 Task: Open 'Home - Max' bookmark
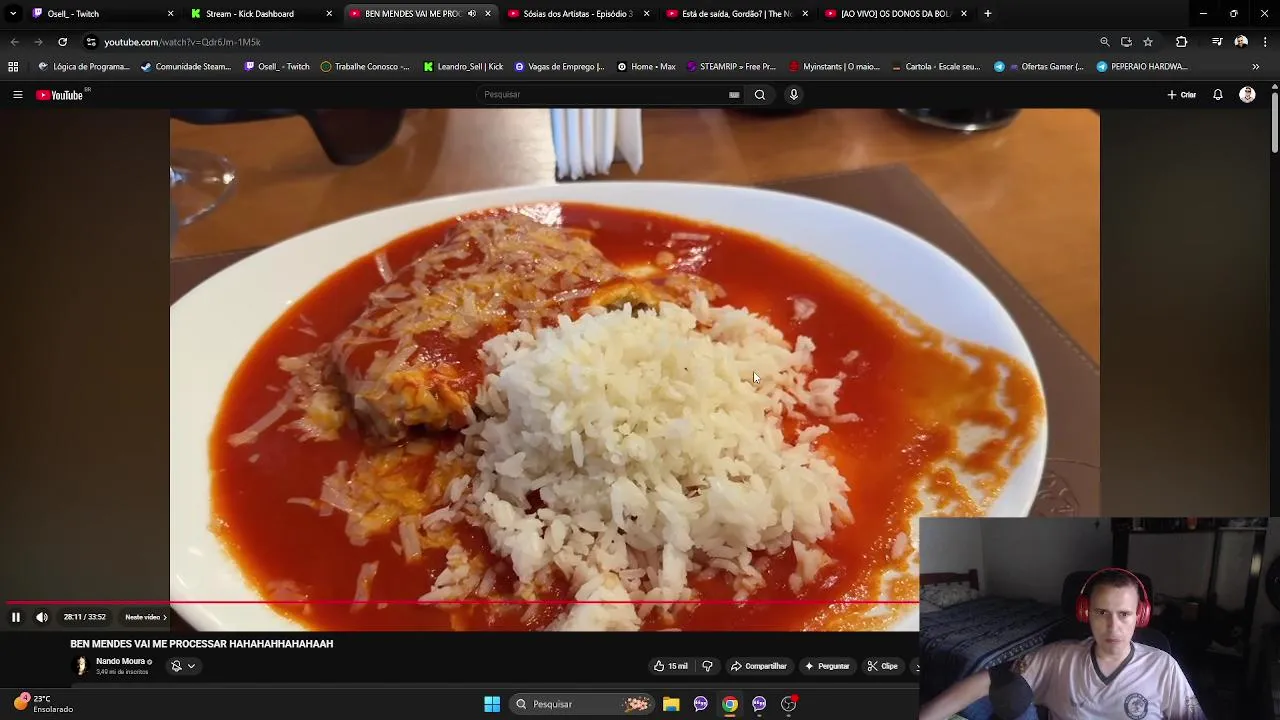click(x=646, y=67)
